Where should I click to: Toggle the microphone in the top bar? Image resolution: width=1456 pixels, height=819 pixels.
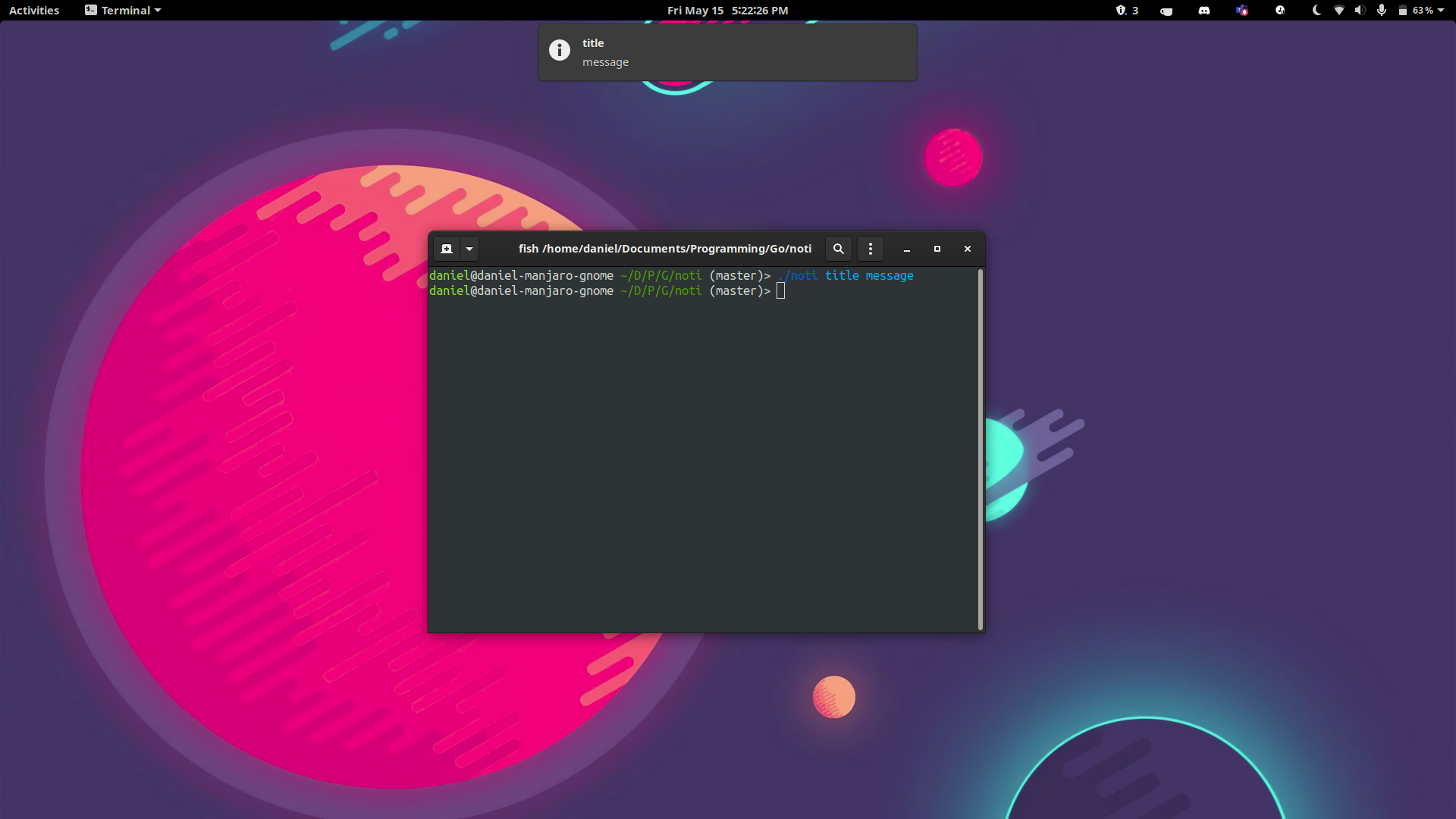(1381, 11)
